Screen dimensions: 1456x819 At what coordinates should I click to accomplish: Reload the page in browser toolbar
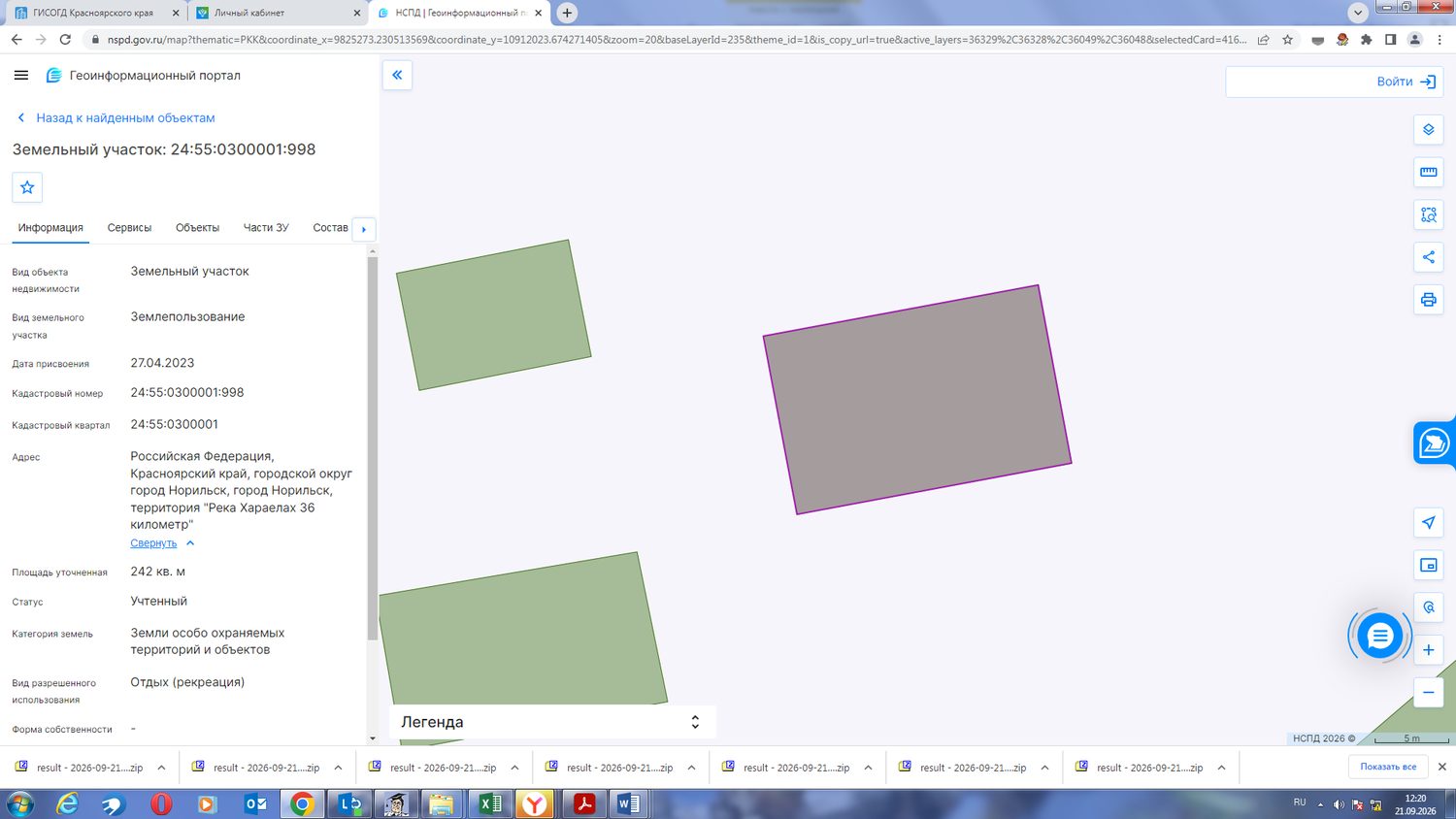click(x=65, y=40)
